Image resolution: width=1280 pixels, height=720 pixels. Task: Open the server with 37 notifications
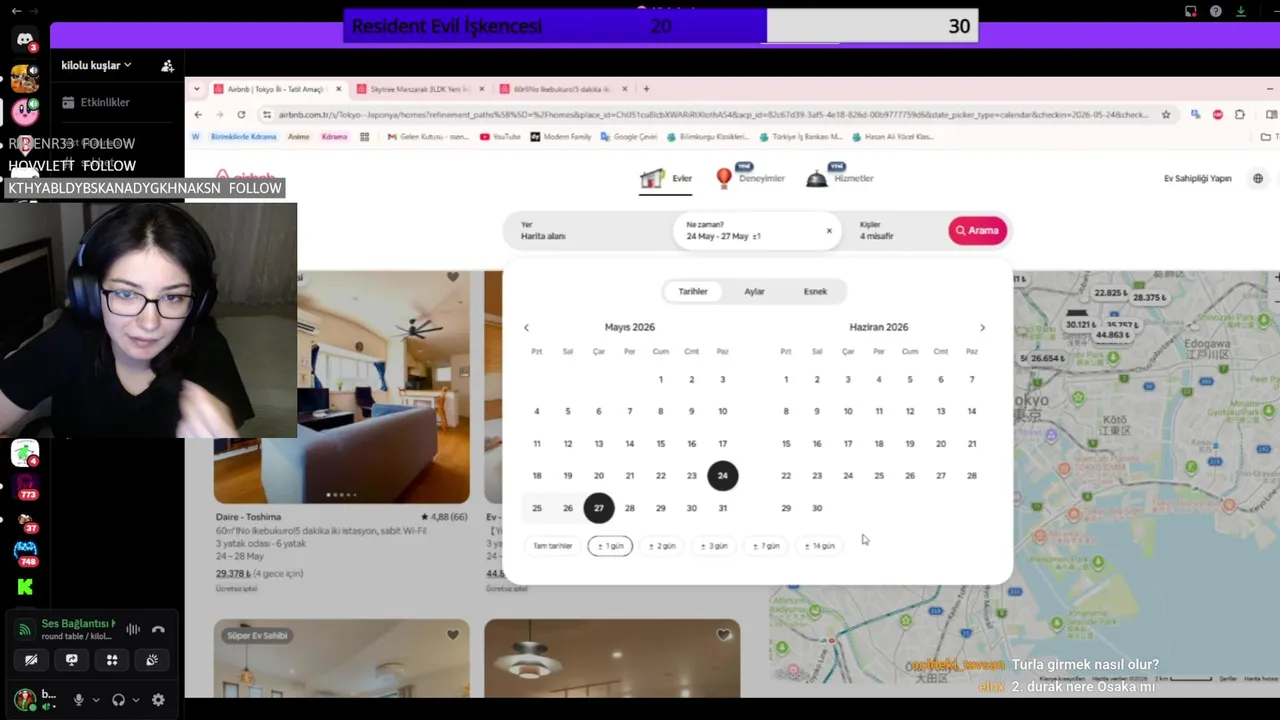tap(25, 521)
